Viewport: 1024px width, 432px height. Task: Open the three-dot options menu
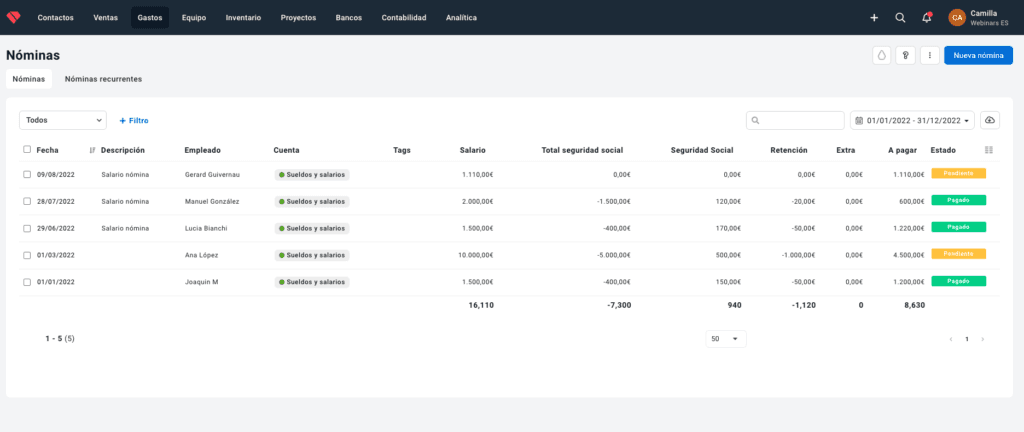click(x=929, y=55)
